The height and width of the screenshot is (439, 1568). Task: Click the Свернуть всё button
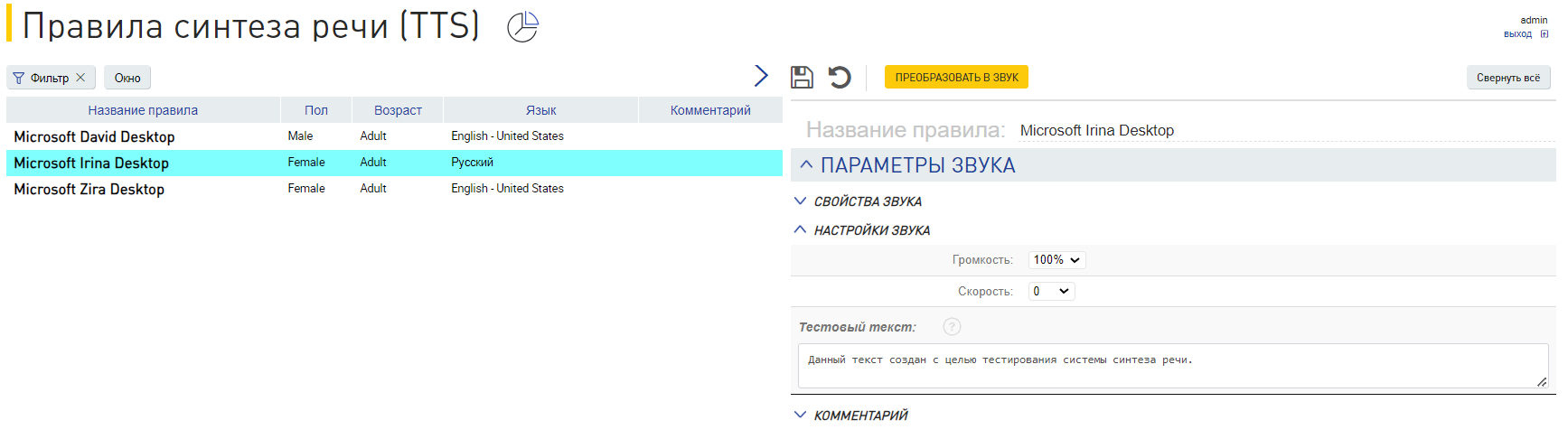pos(1508,78)
